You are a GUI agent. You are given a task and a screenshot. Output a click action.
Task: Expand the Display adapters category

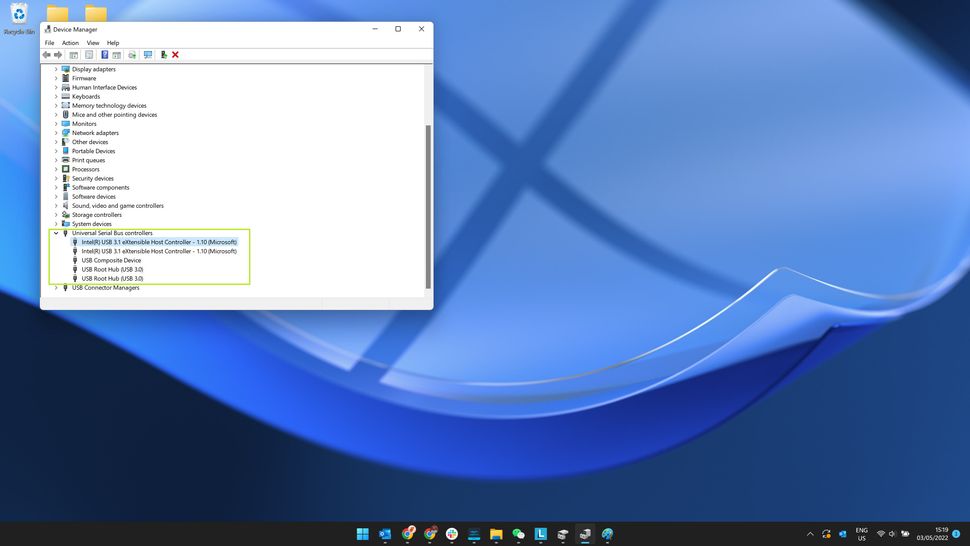[x=56, y=69]
